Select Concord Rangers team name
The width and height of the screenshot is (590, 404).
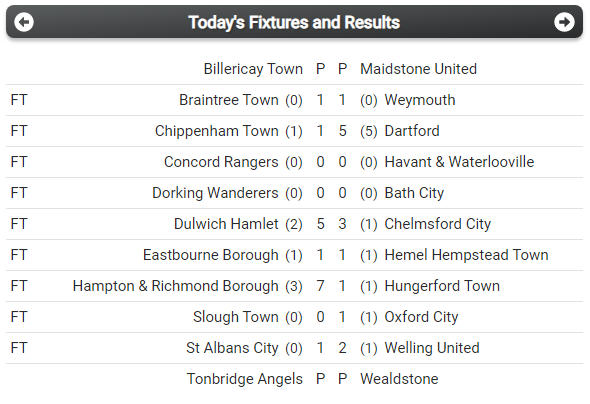(221, 162)
